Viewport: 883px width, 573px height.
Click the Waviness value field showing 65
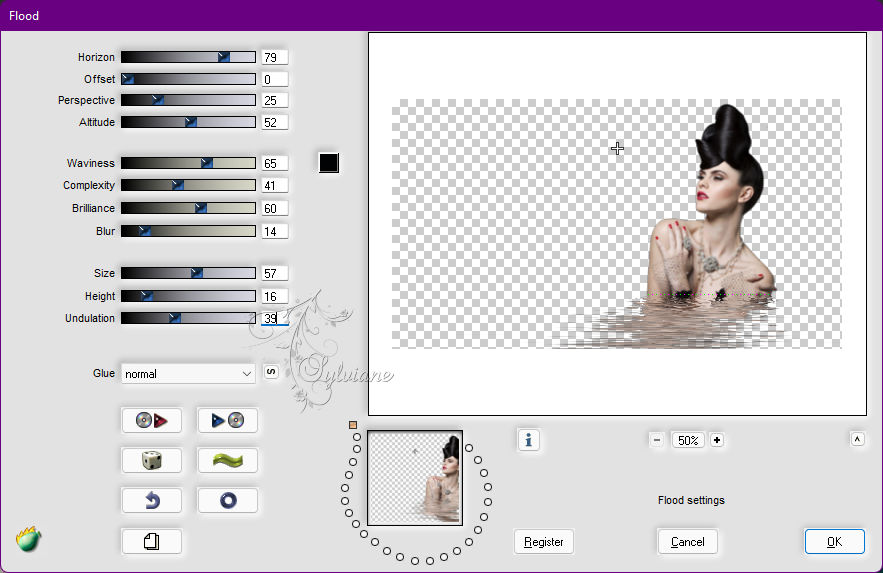click(275, 163)
